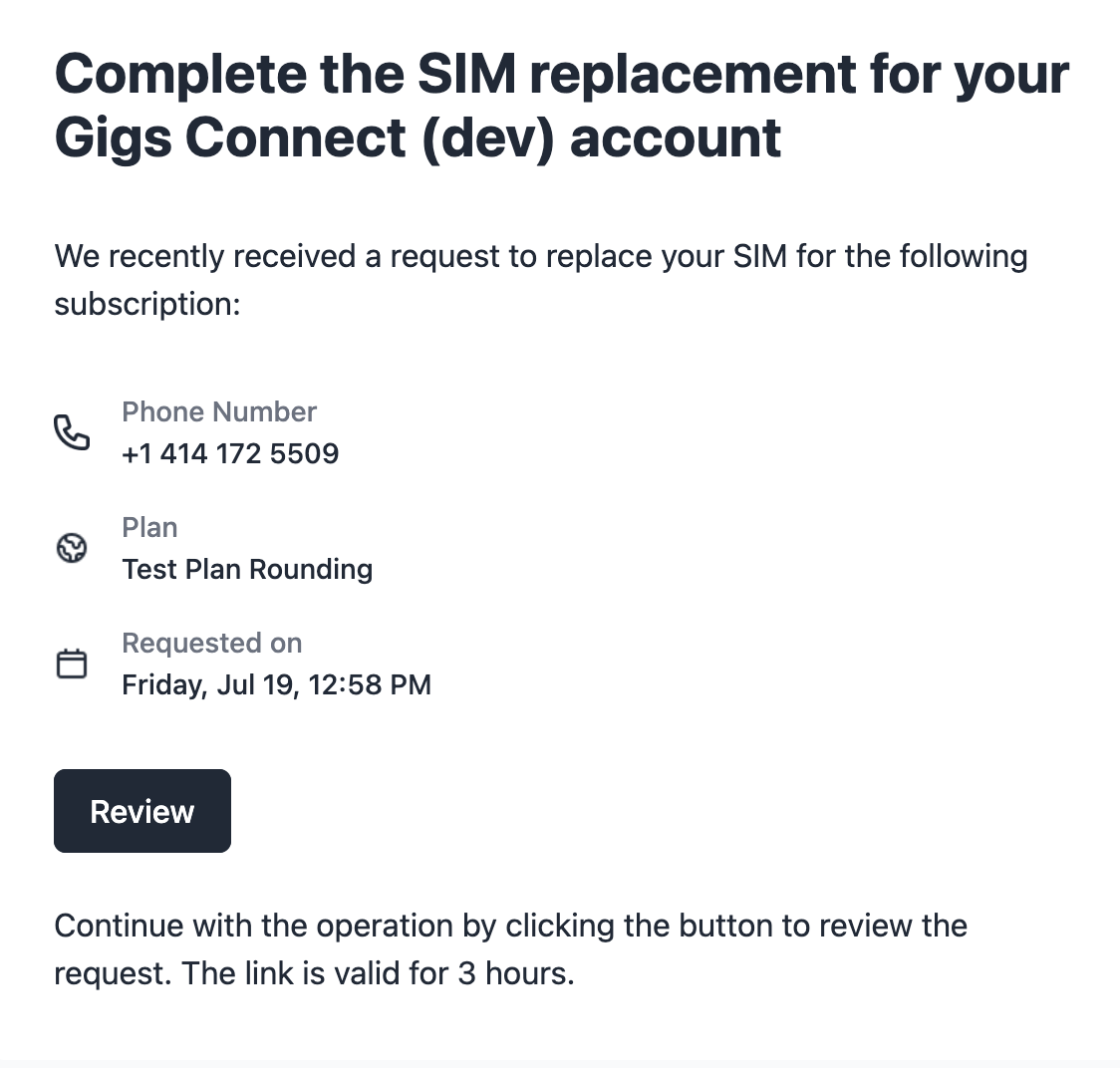Click the calendar icon
This screenshot has width=1120, height=1068.
pos(72,664)
